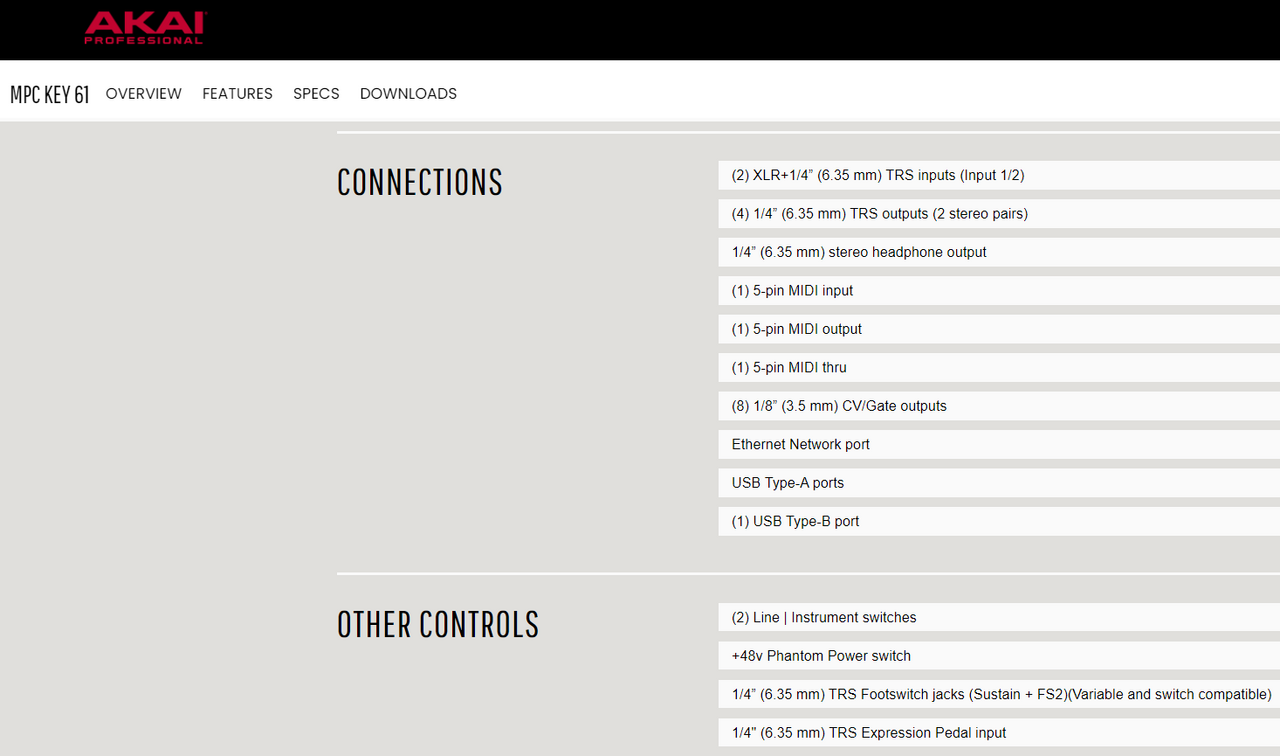Click the Other Controls section heading
This screenshot has height=756, width=1280.
tap(438, 625)
